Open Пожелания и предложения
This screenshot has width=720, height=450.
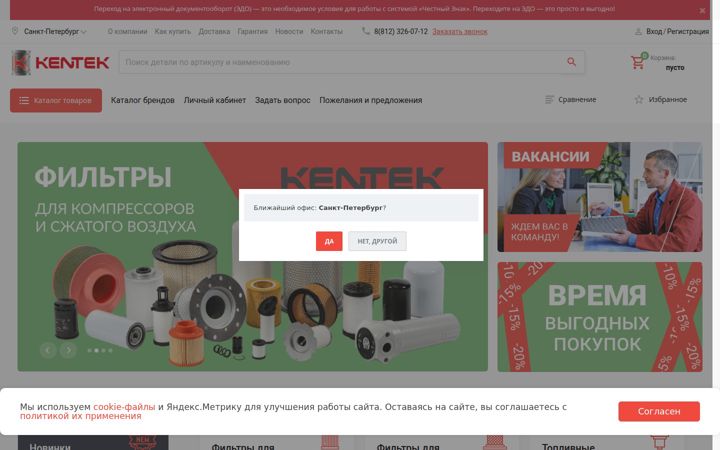(371, 100)
